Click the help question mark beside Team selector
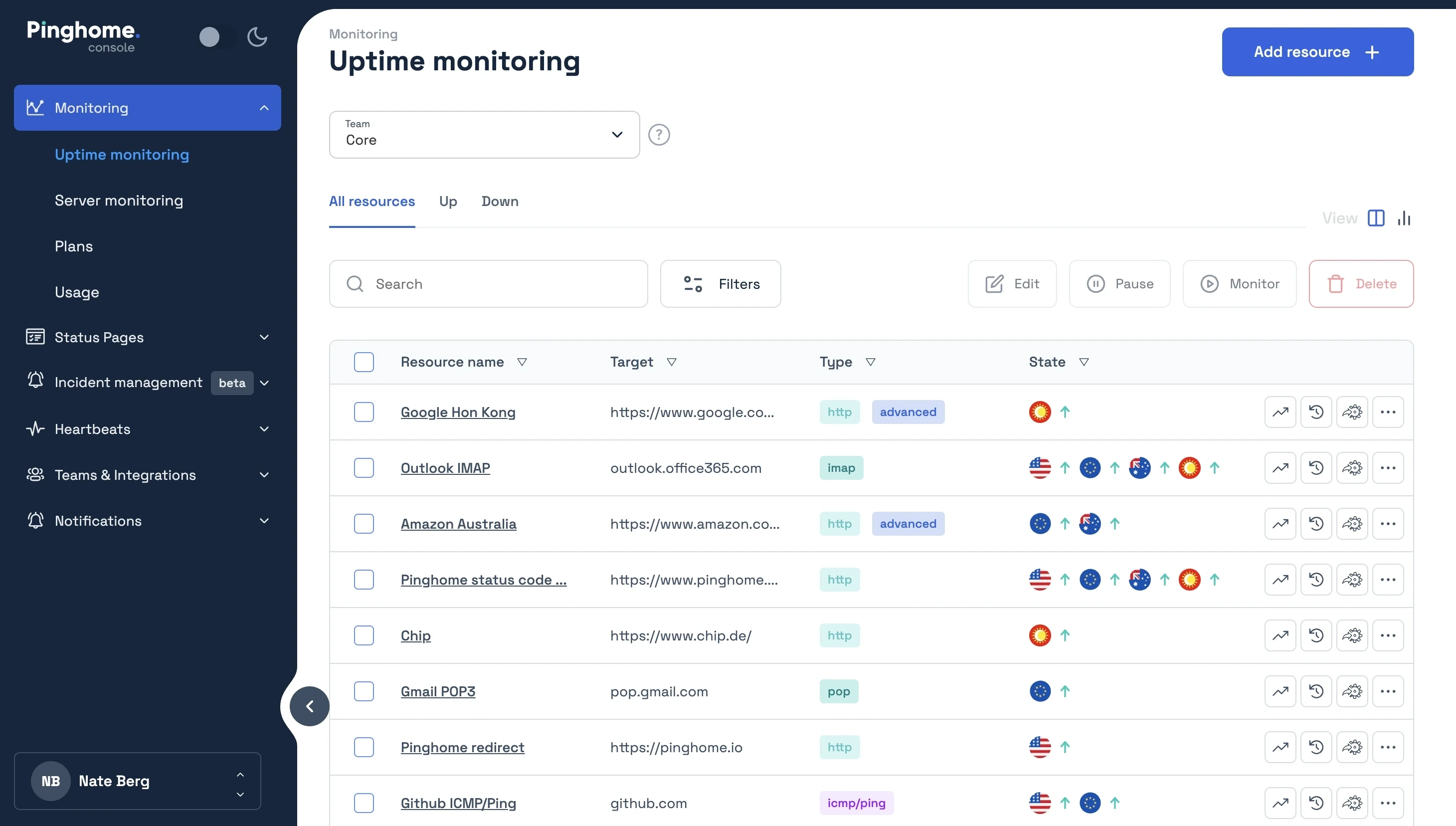The width and height of the screenshot is (1456, 826). tap(659, 135)
